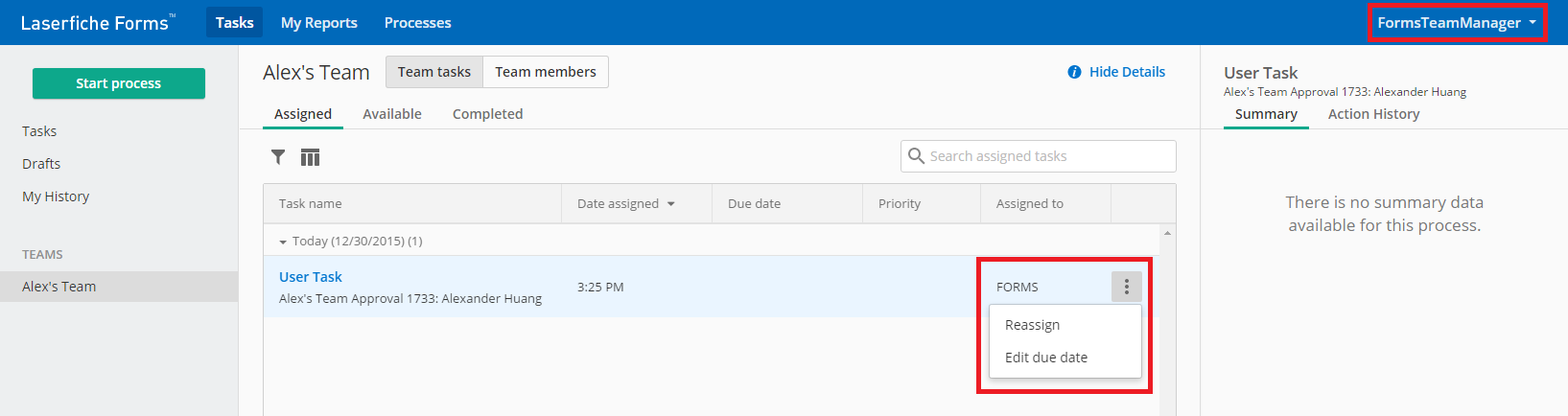Click in Search assigned tasks field
This screenshot has width=1568, height=416.
[x=1039, y=156]
